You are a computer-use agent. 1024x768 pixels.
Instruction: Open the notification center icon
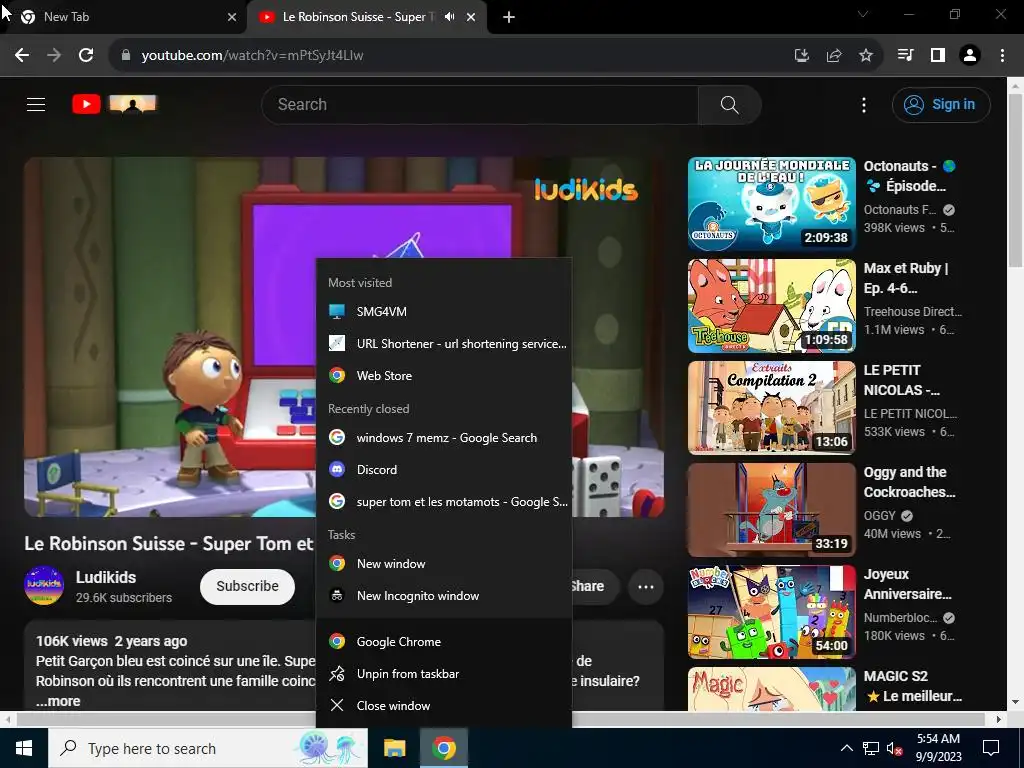tap(991, 748)
